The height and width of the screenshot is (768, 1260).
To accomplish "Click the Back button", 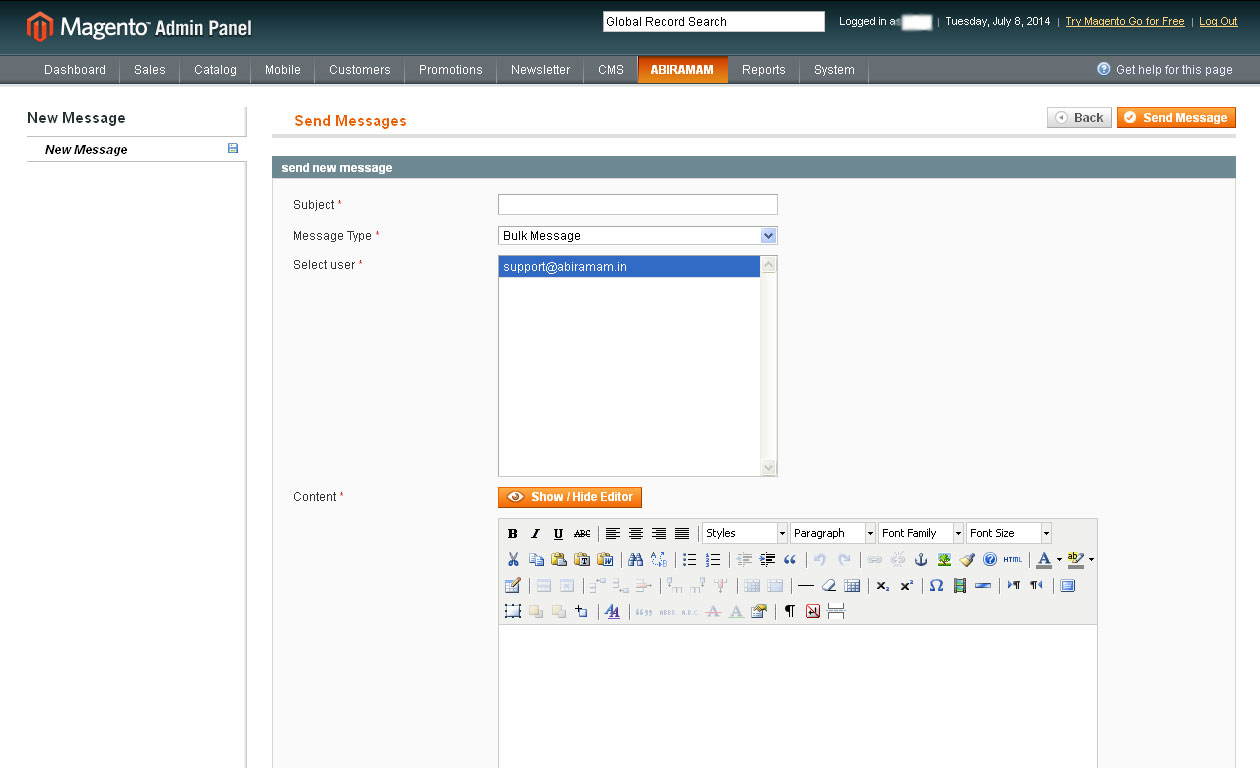I will click(x=1079, y=118).
